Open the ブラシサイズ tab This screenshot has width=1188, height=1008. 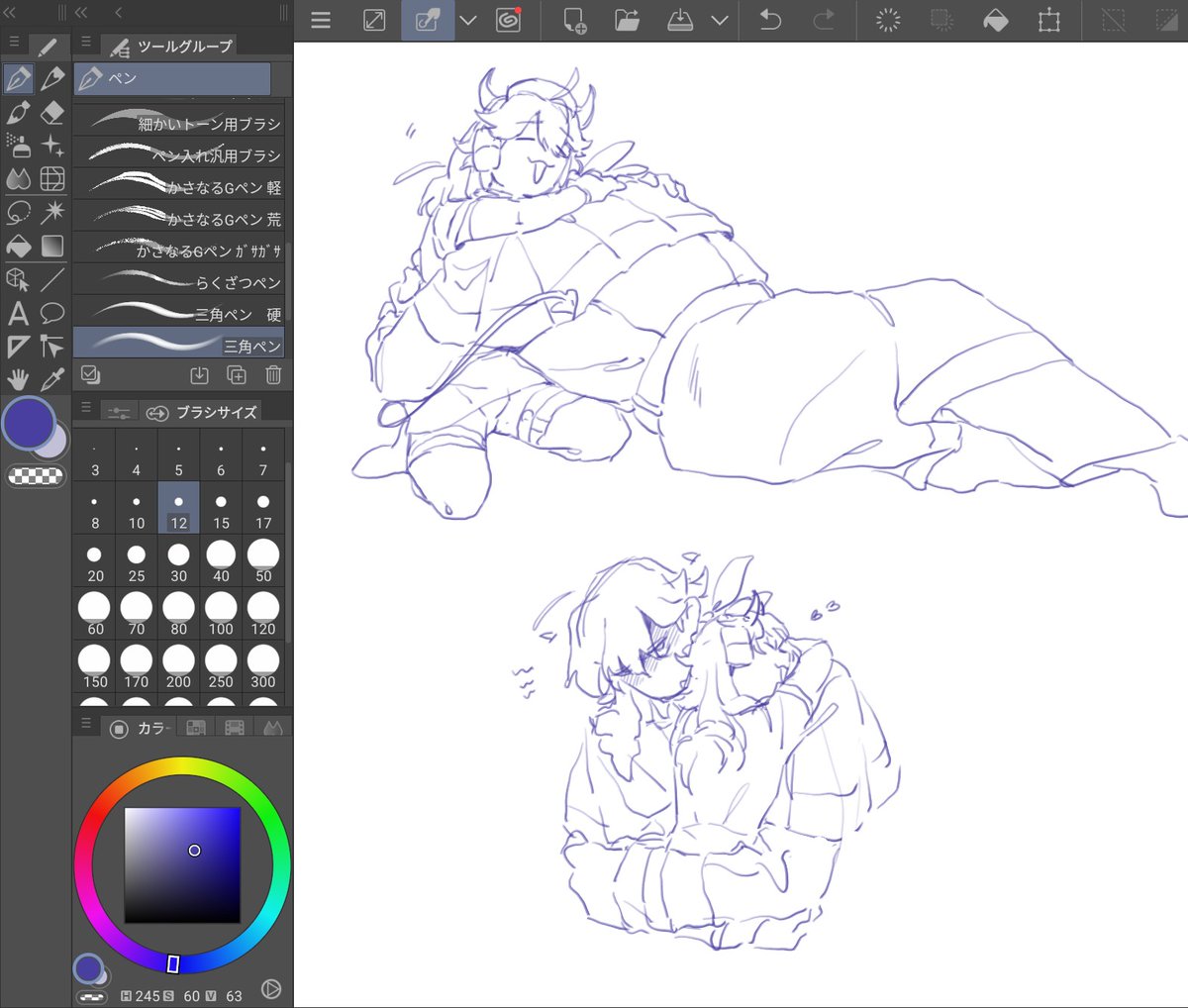coord(201,412)
